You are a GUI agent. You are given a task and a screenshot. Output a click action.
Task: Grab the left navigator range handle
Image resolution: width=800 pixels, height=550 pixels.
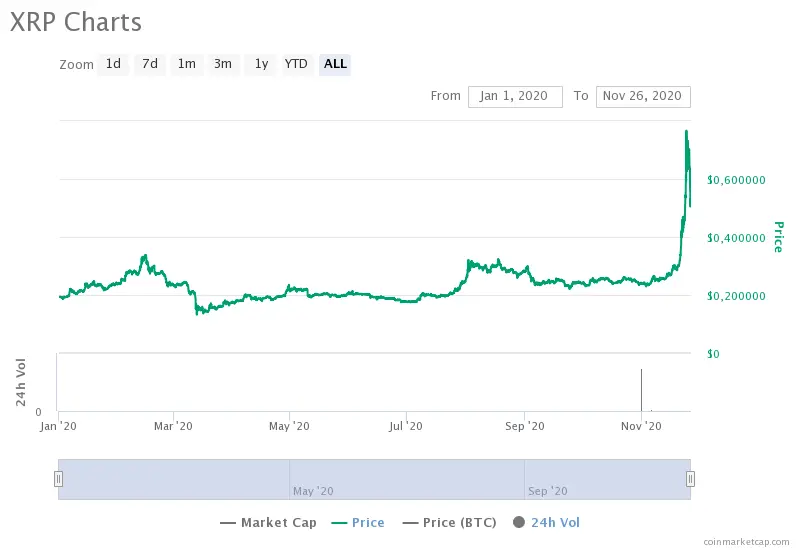(58, 479)
